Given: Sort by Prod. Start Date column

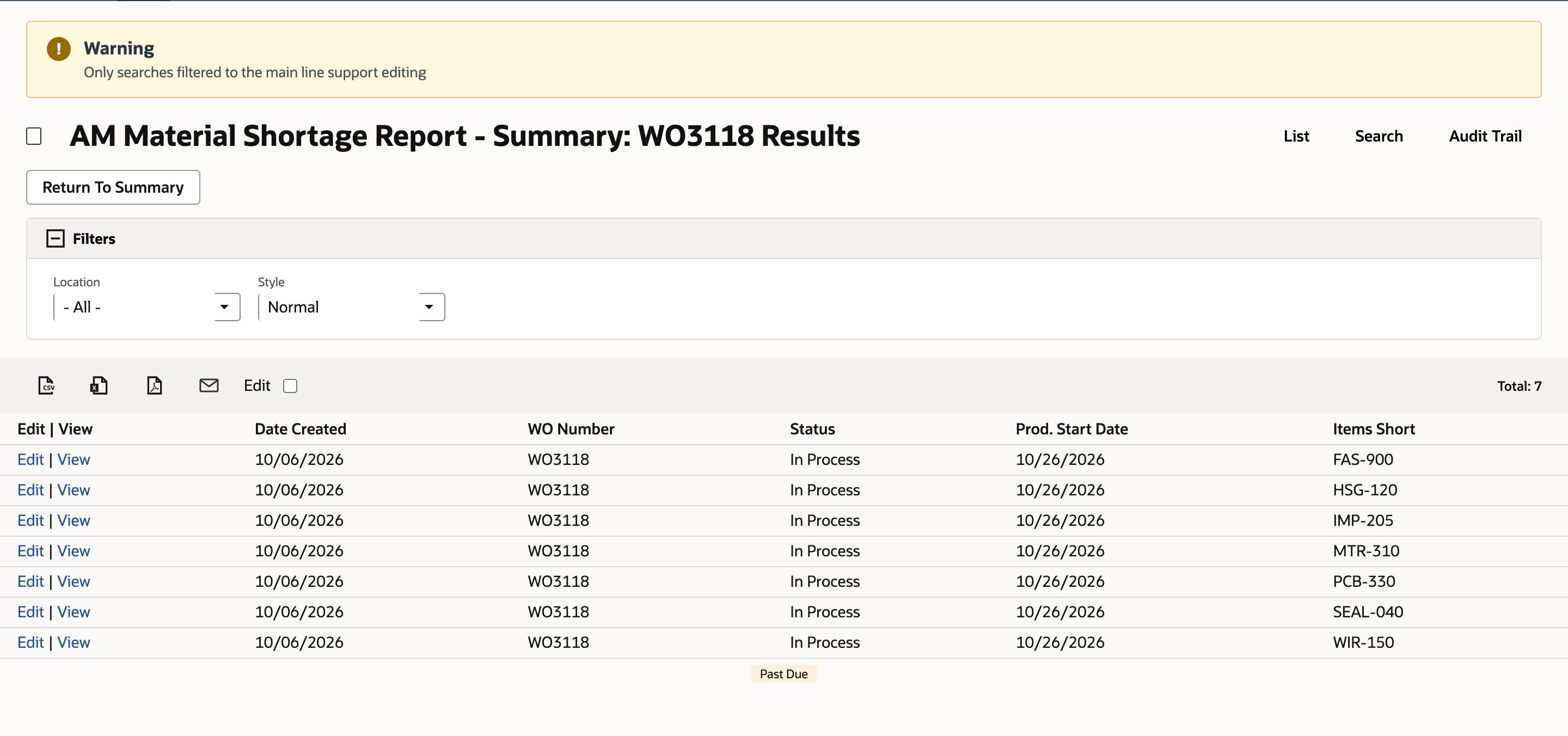Looking at the screenshot, I should click(1071, 429).
